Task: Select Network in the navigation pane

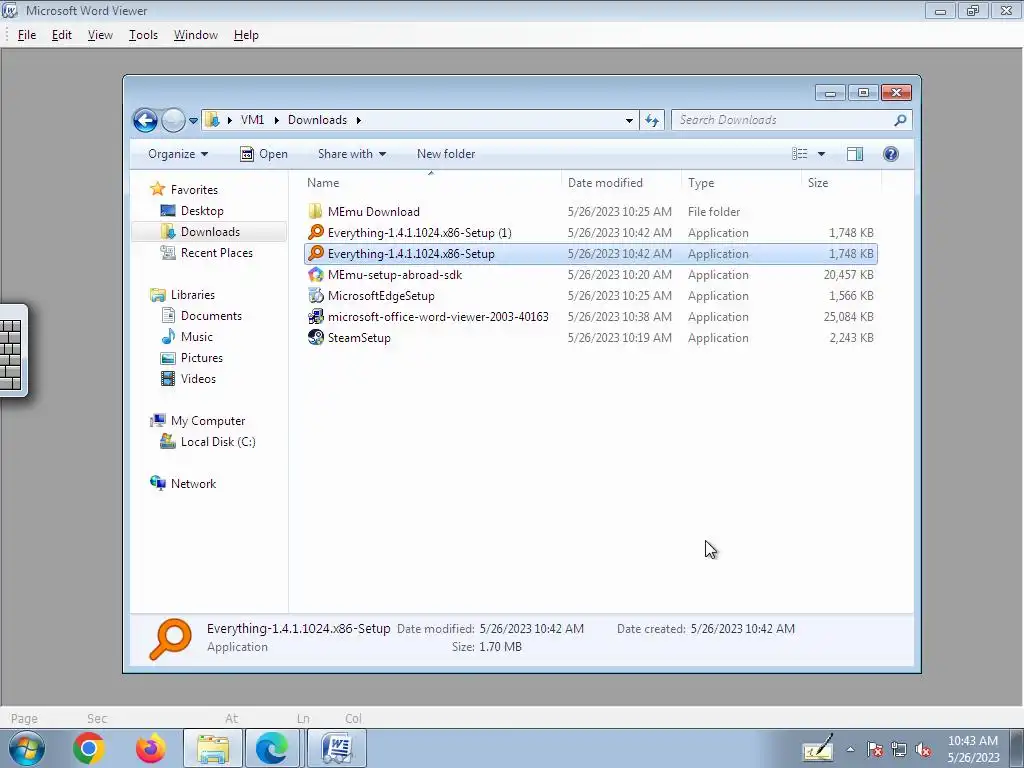Action: [193, 484]
